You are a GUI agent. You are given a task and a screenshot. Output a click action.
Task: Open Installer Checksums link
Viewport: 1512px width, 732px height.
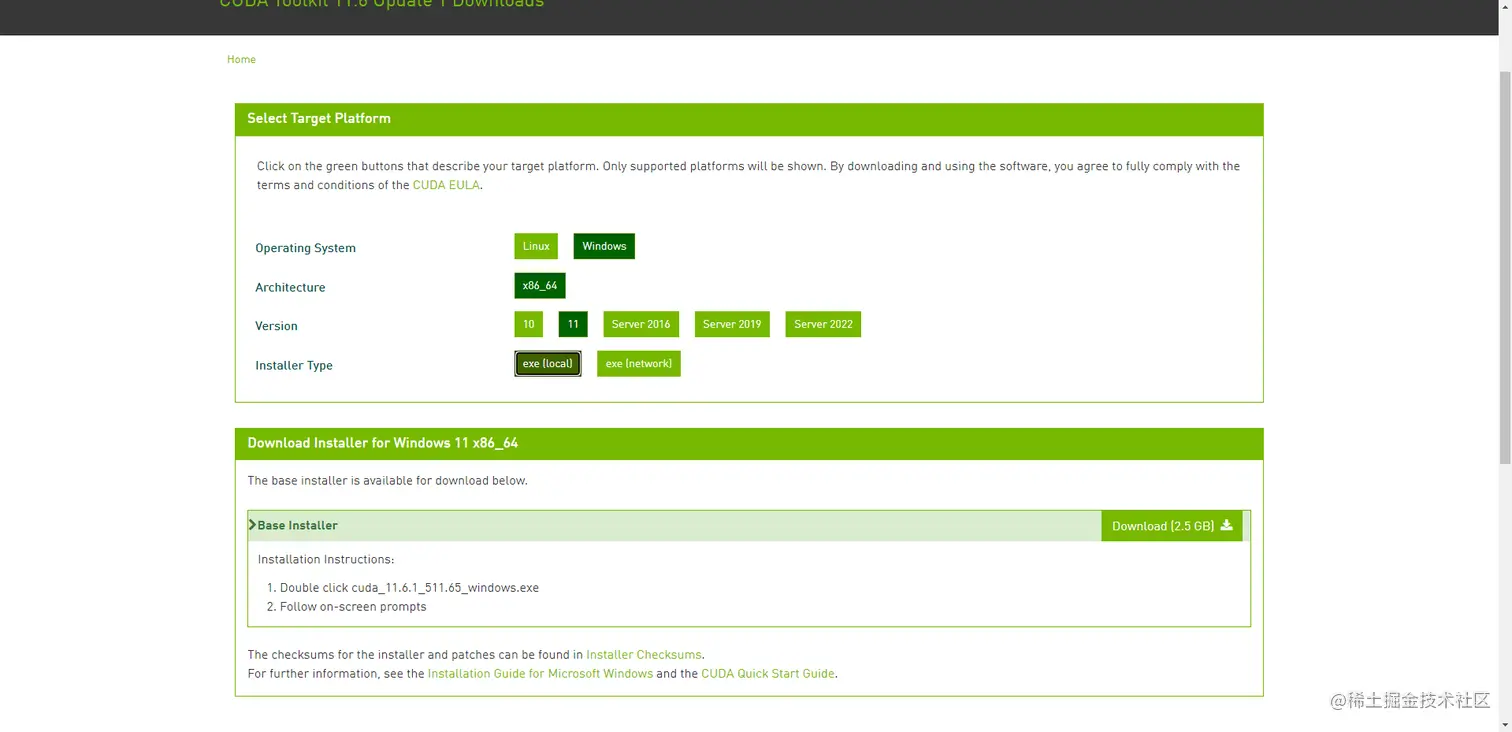pos(644,655)
